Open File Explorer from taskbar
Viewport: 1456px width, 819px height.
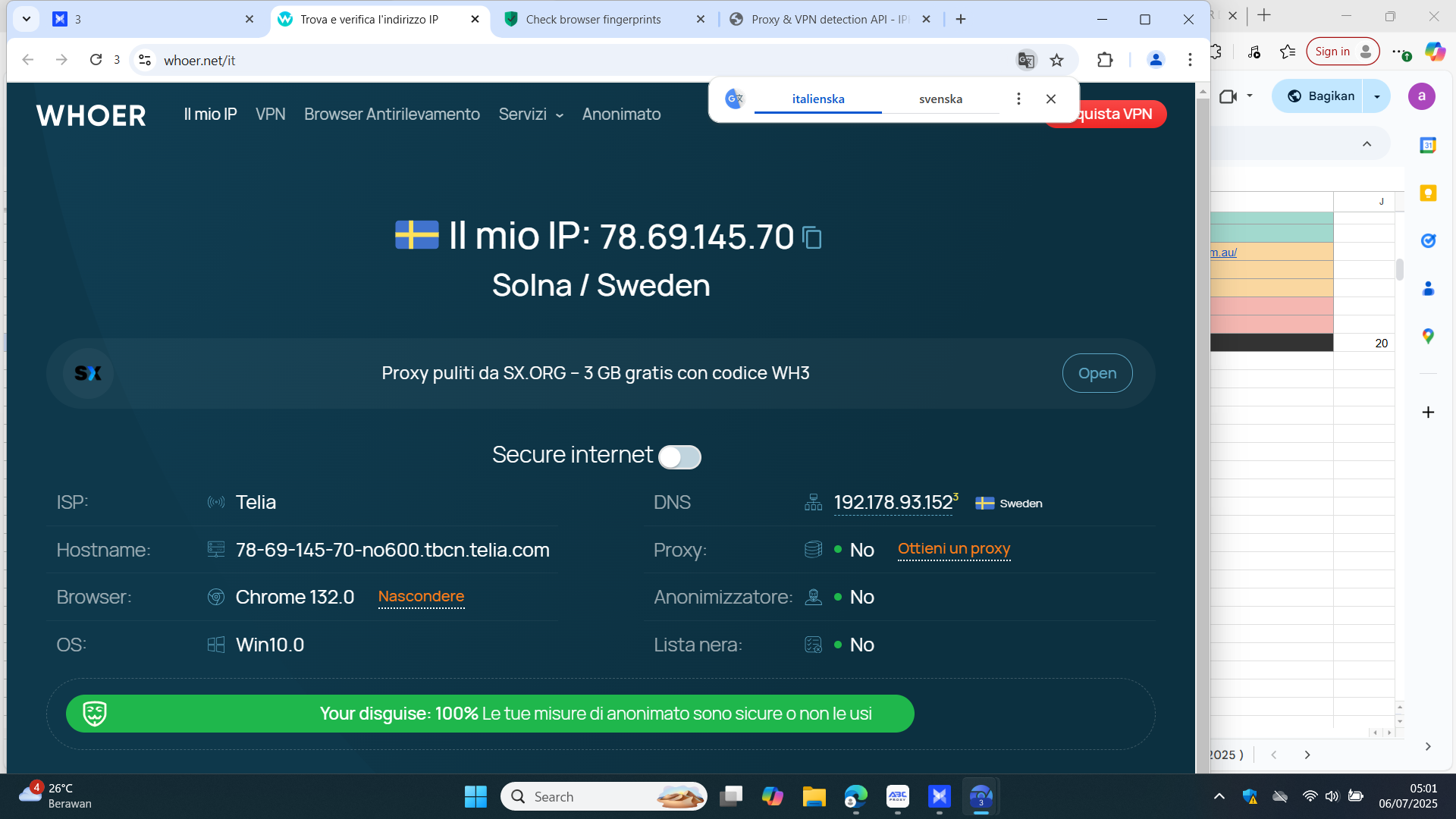click(x=814, y=796)
